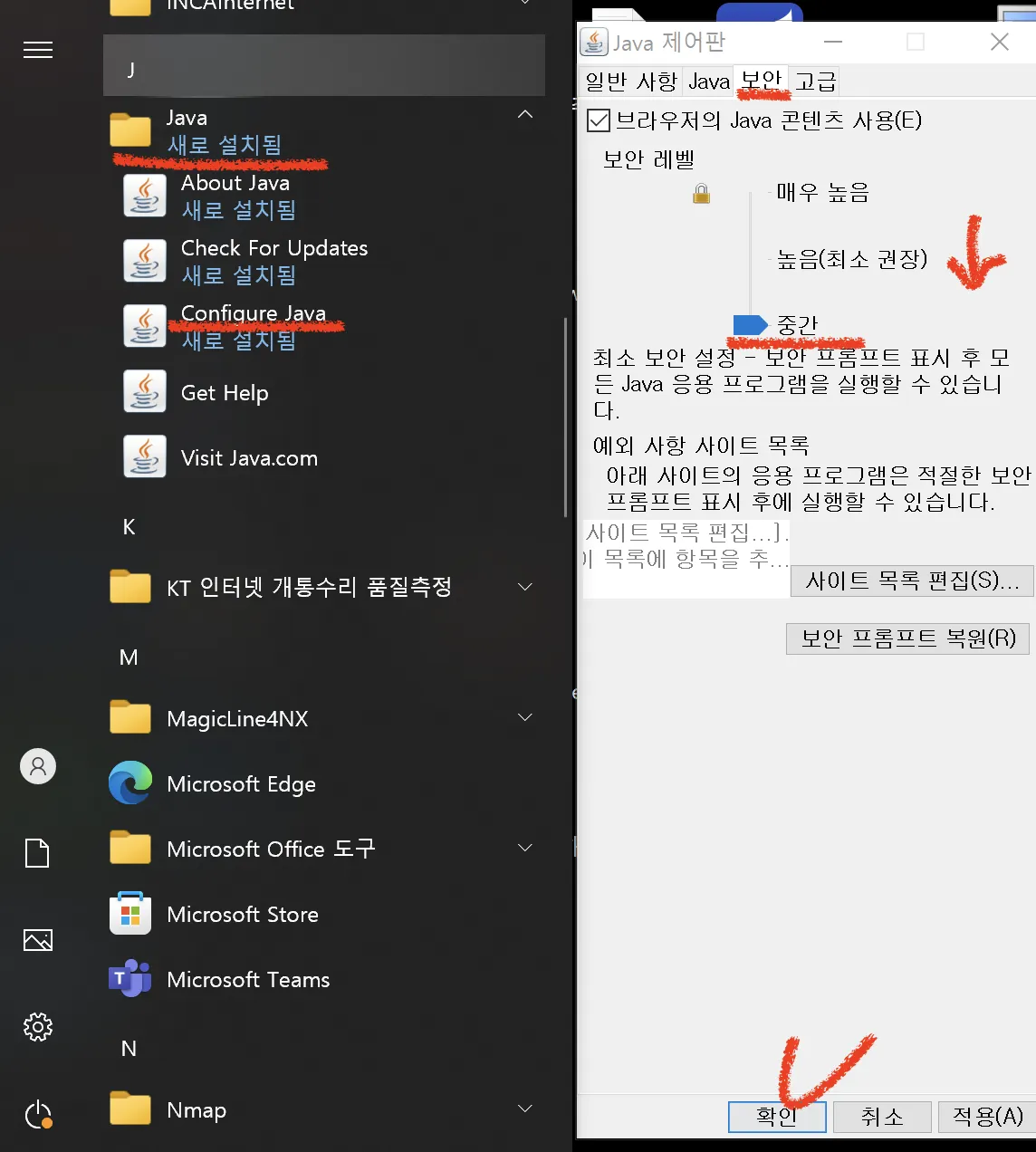The image size is (1036, 1152).
Task: Collapse the Java folder chevron
Action: click(525, 114)
